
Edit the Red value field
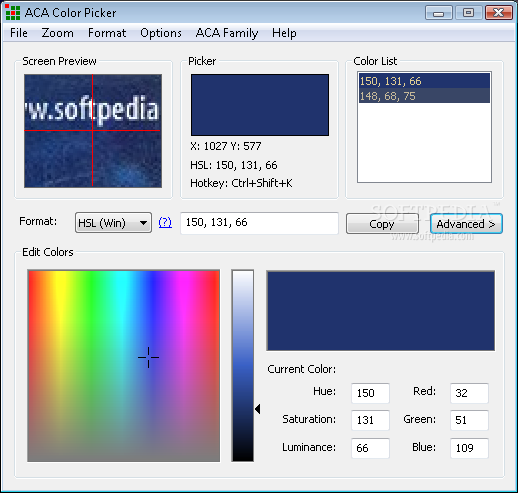[469, 393]
